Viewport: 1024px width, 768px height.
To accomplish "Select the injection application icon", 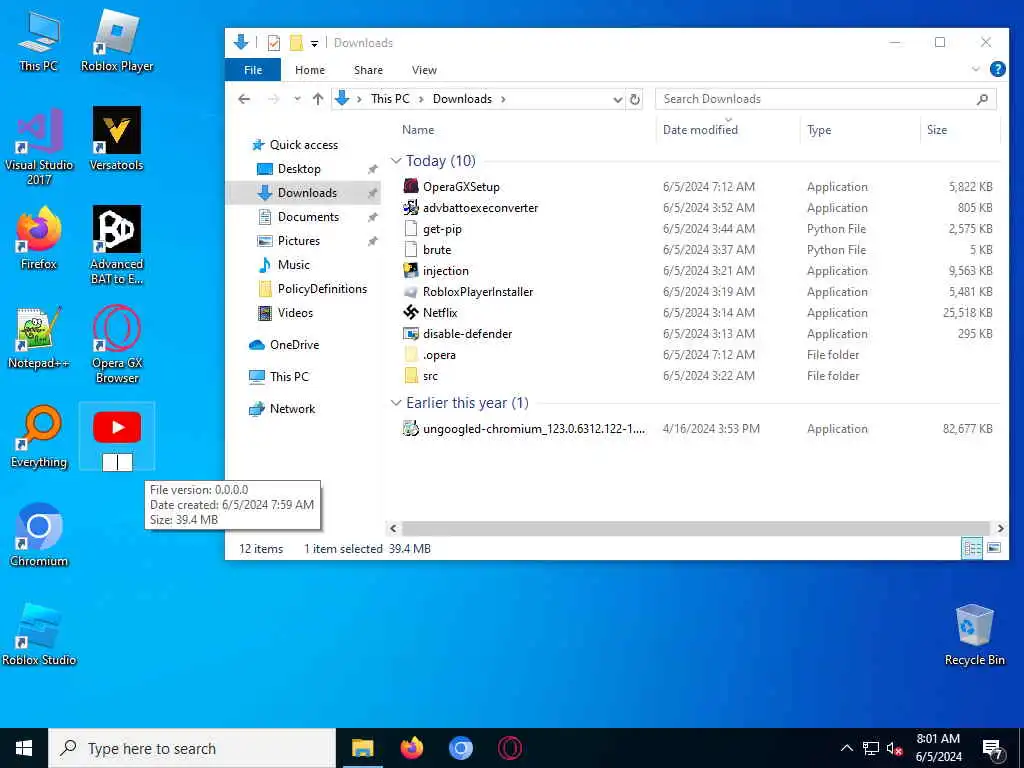I will [x=411, y=270].
